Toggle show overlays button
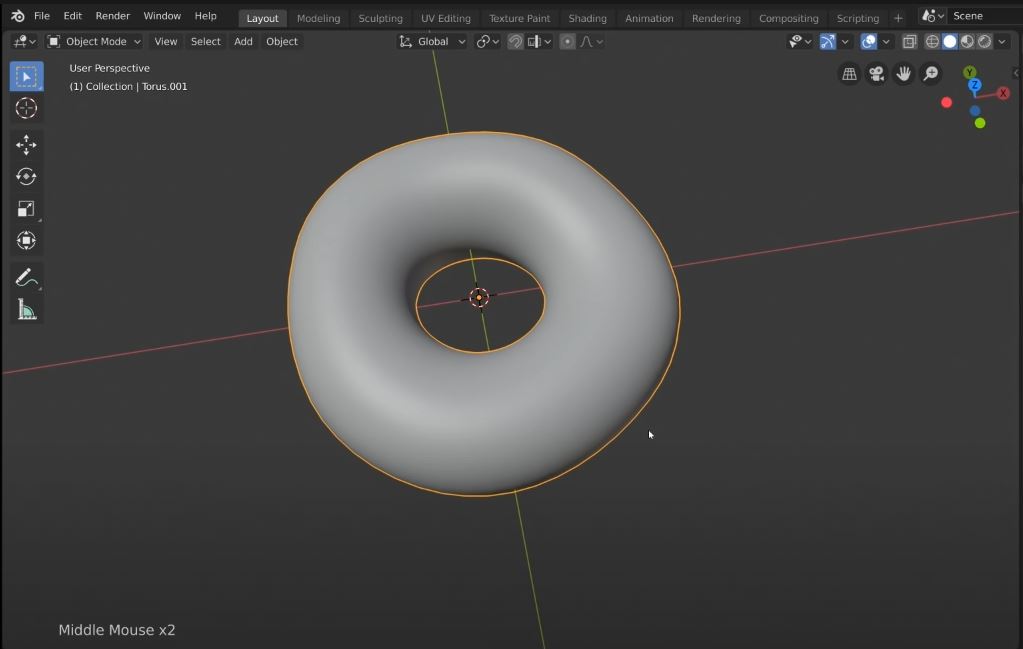1023x649 pixels. pos(868,42)
